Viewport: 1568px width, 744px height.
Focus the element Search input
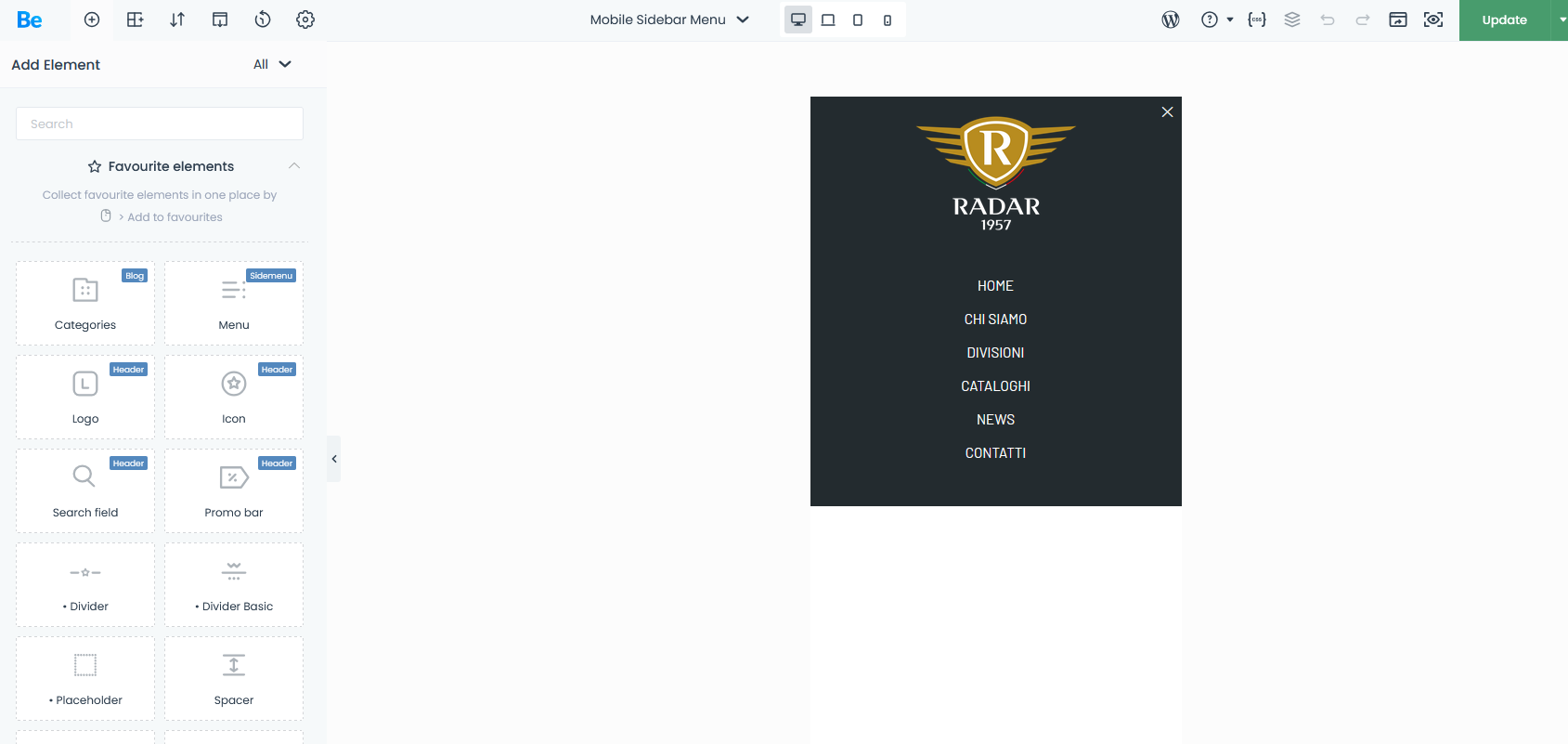pos(160,124)
